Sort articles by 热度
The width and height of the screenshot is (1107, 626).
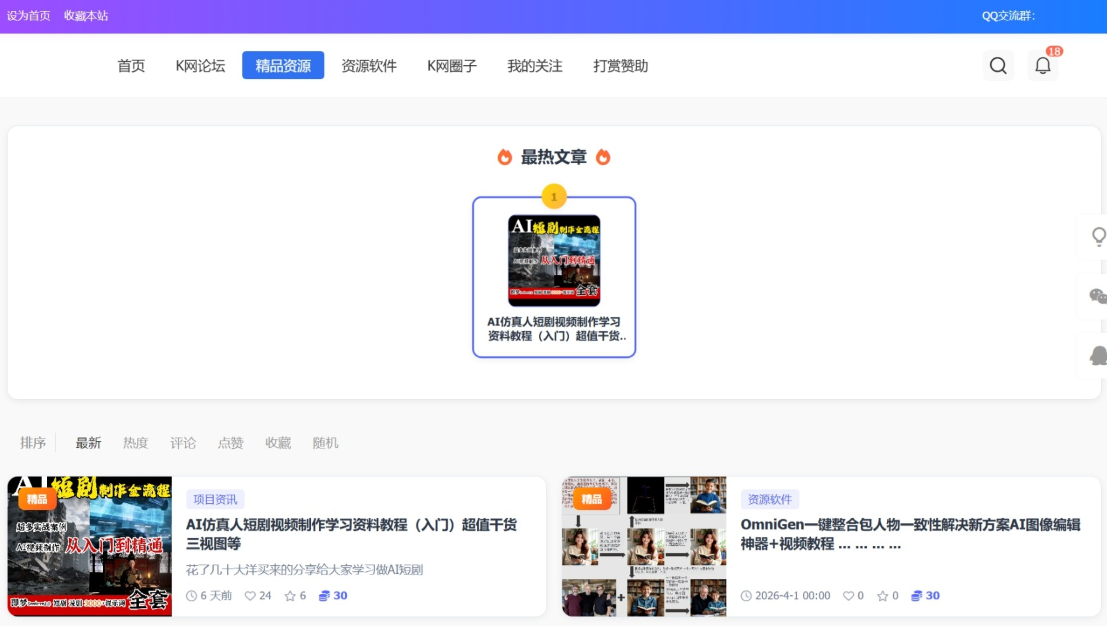pyautogui.click(x=135, y=443)
